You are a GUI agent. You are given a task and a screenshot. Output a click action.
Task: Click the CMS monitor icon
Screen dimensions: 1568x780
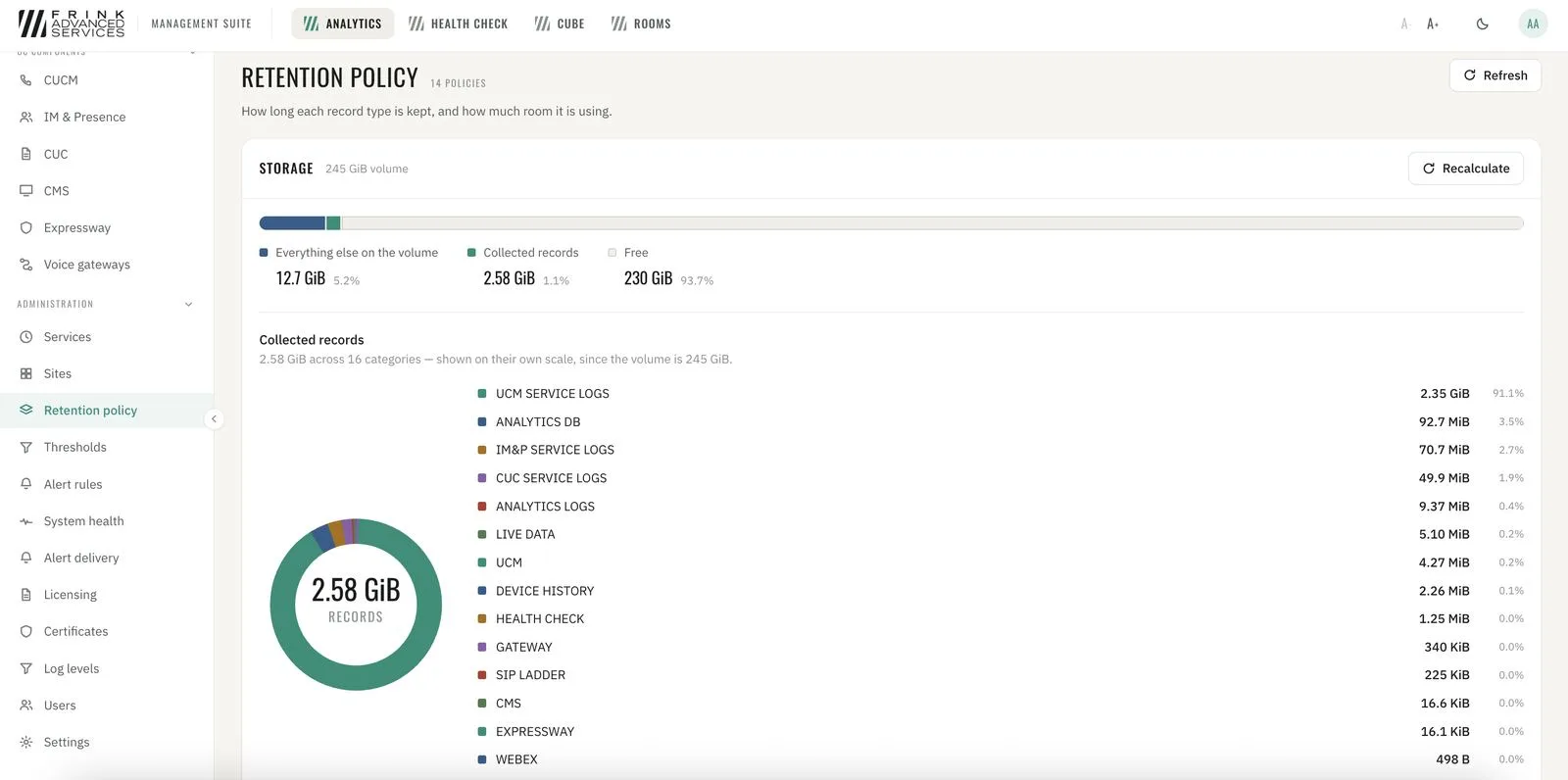pos(26,191)
